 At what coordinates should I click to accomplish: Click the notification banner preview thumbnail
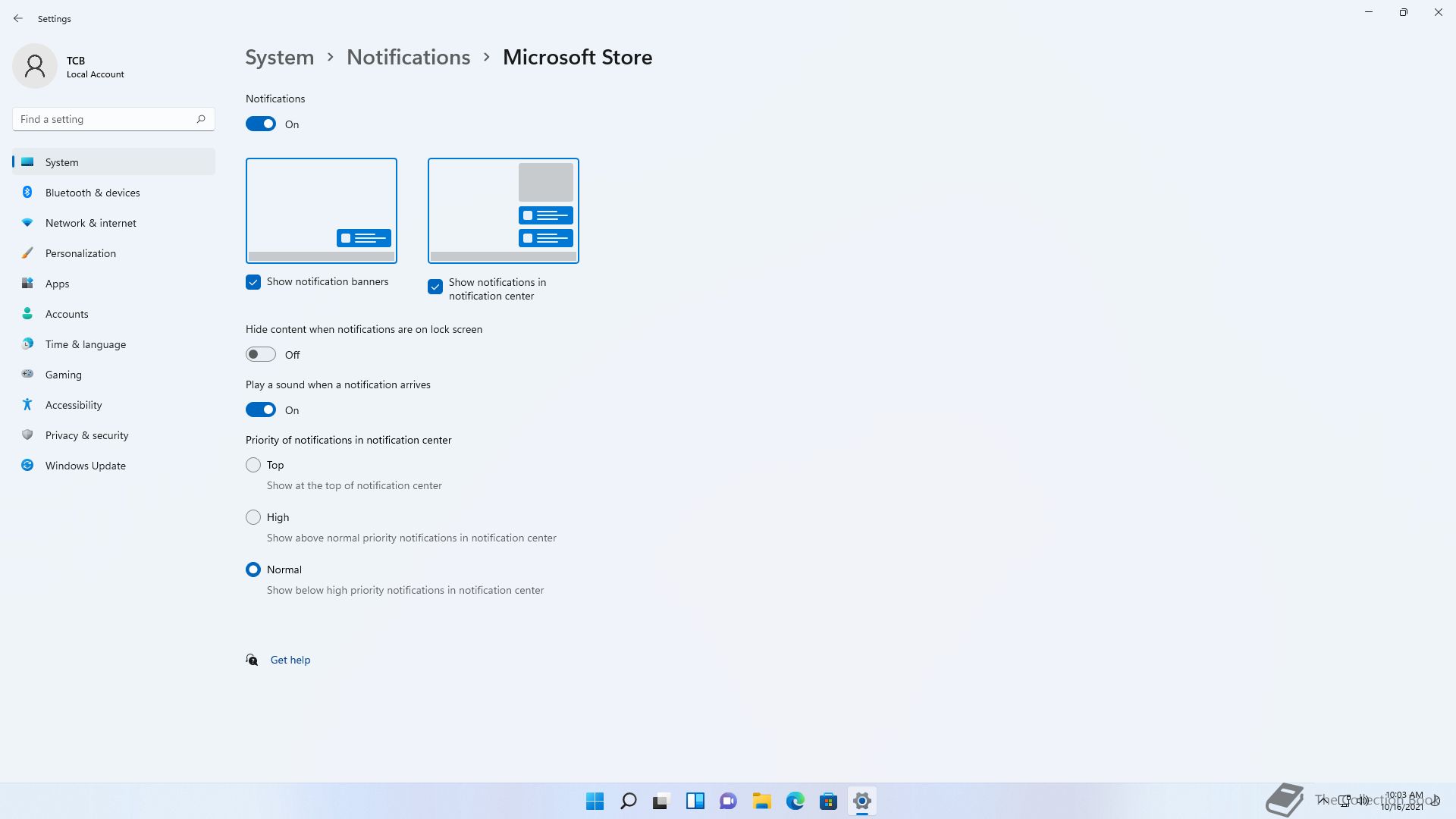tap(322, 211)
